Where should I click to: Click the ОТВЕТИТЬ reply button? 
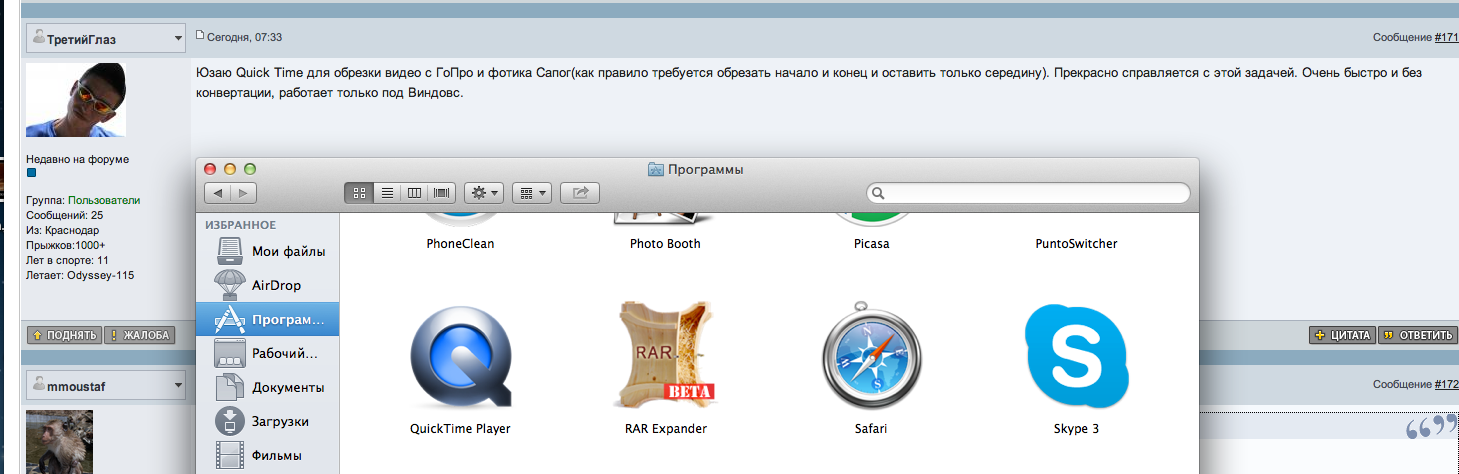(1416, 335)
